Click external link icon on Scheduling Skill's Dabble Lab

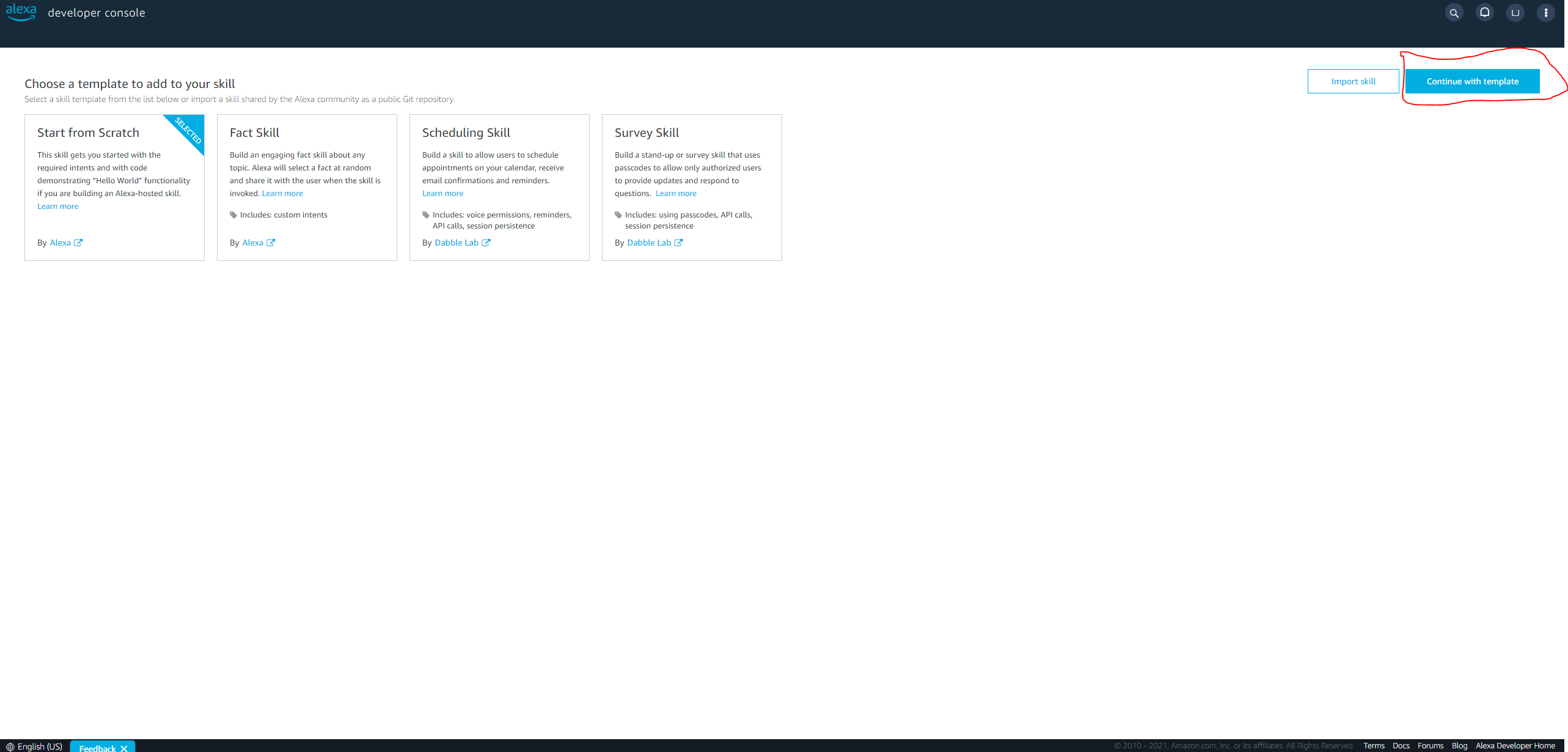click(486, 243)
